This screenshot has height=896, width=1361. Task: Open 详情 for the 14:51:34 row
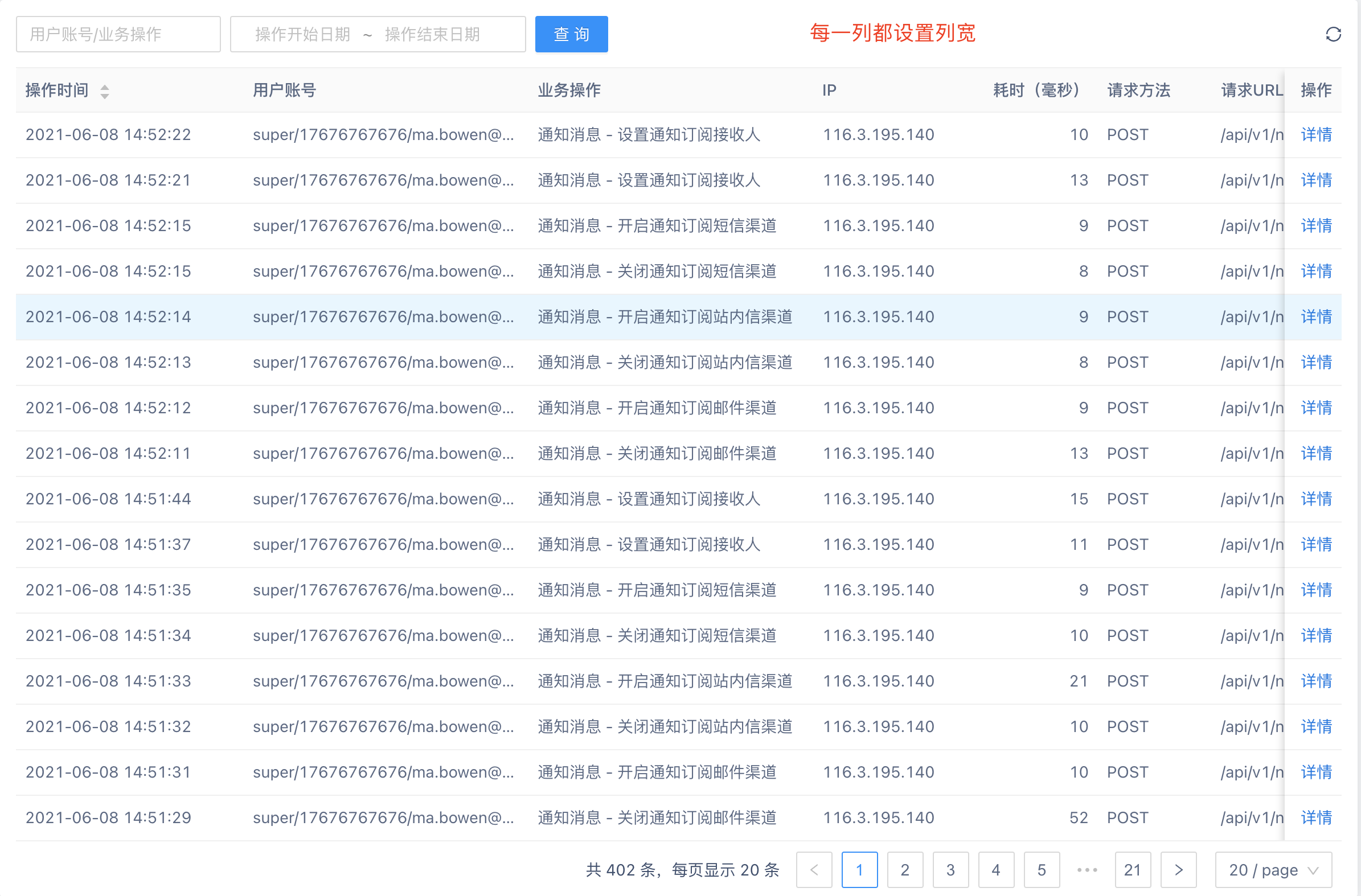coord(1316,636)
